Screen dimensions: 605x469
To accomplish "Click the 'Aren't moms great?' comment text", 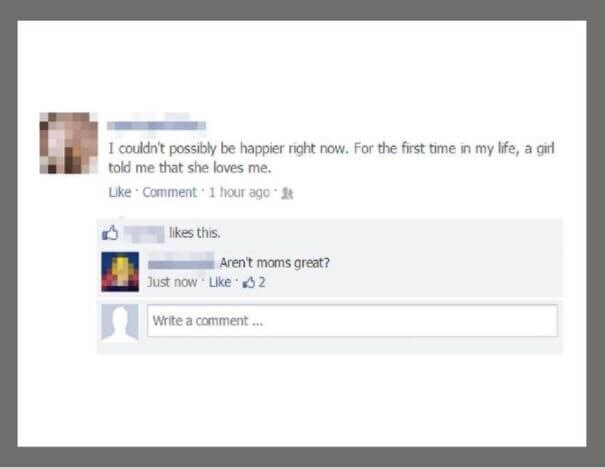I will tap(274, 263).
